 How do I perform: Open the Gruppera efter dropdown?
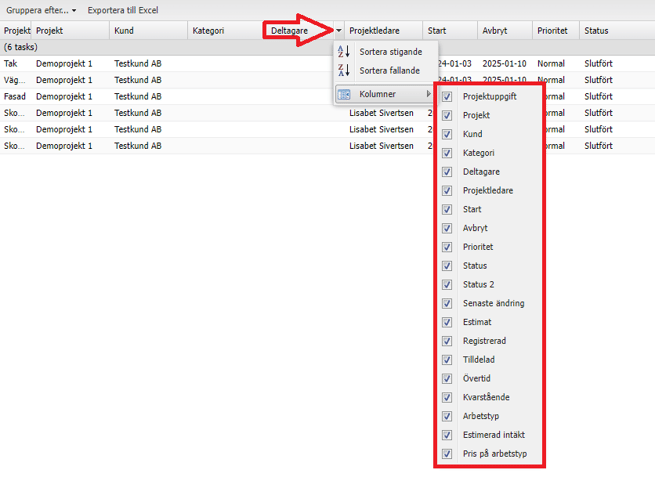[41, 10]
